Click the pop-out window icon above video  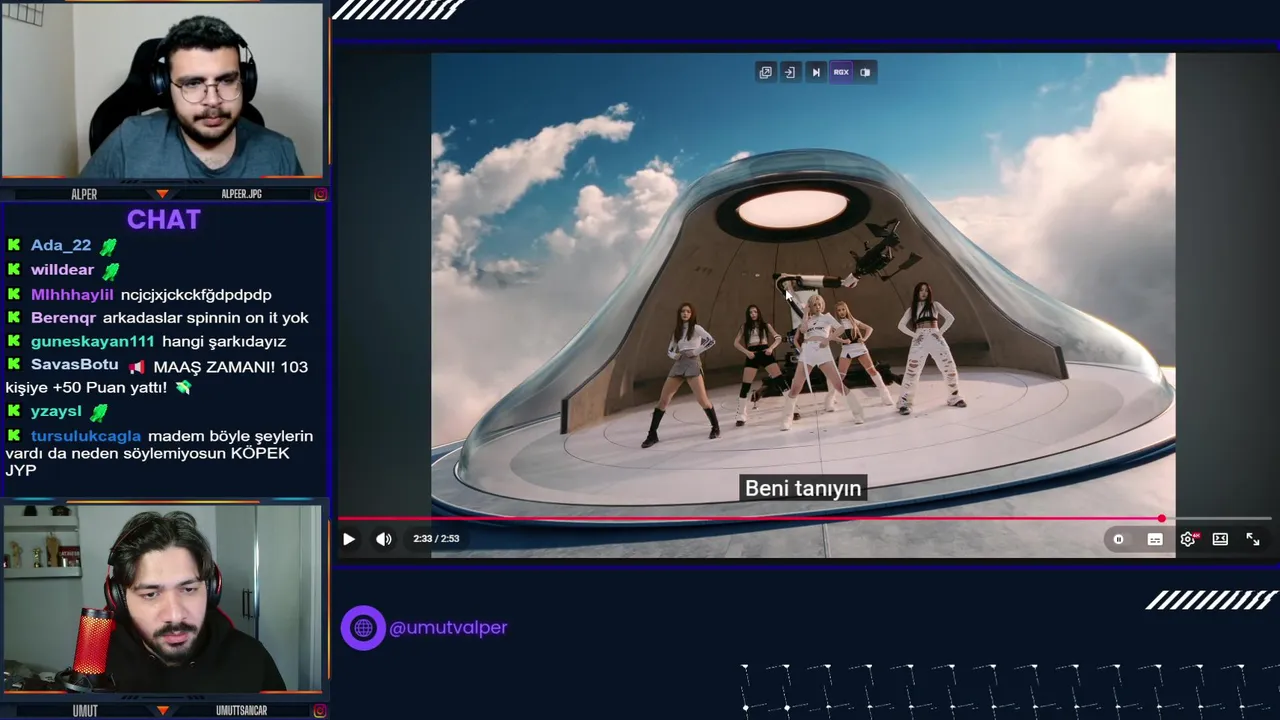pyautogui.click(x=766, y=72)
